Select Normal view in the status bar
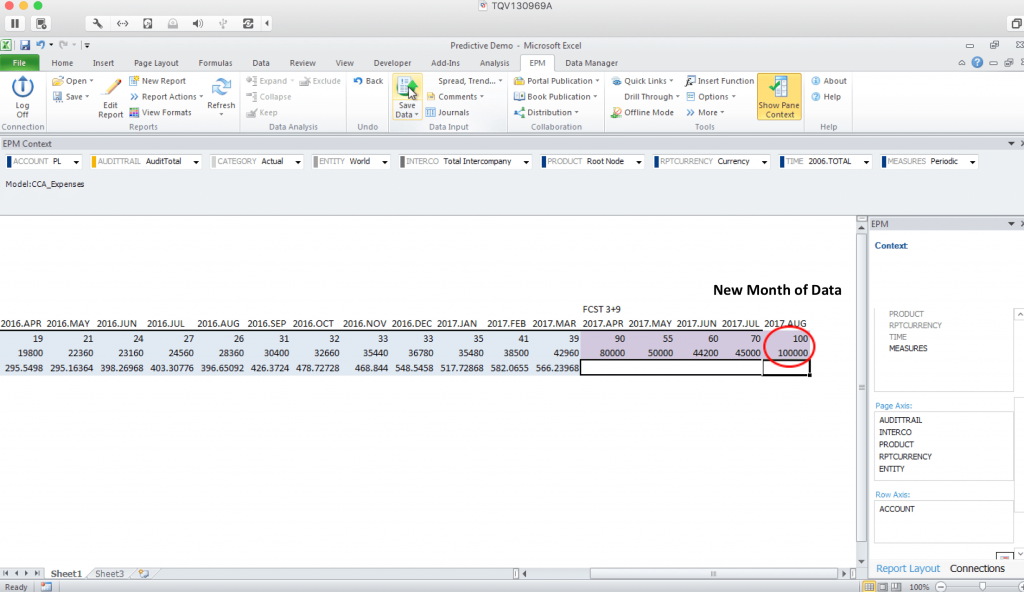Image resolution: width=1024 pixels, height=592 pixels. (x=869, y=587)
